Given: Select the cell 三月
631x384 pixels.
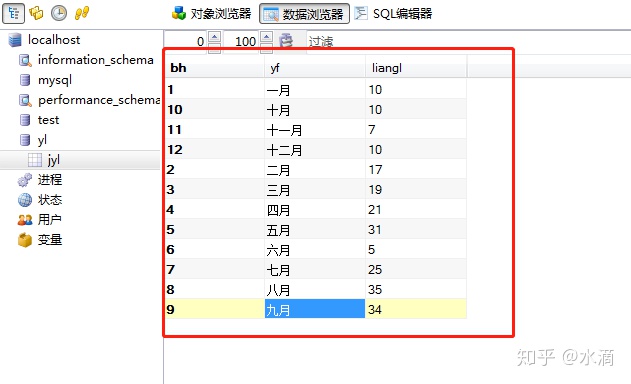Looking at the screenshot, I should pyautogui.click(x=315, y=190).
